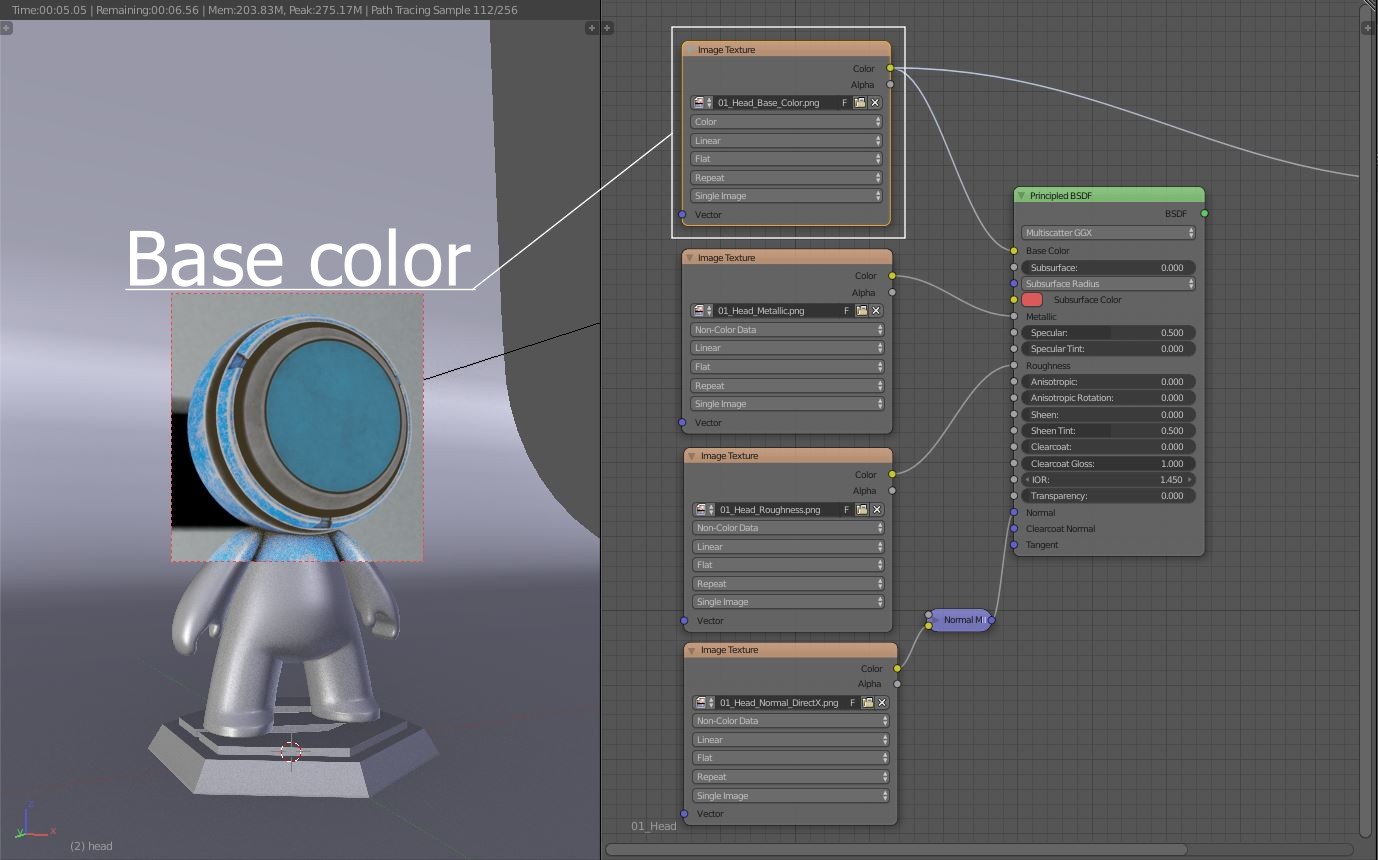Click the node editor horizontal scrollbar

(x=895, y=850)
